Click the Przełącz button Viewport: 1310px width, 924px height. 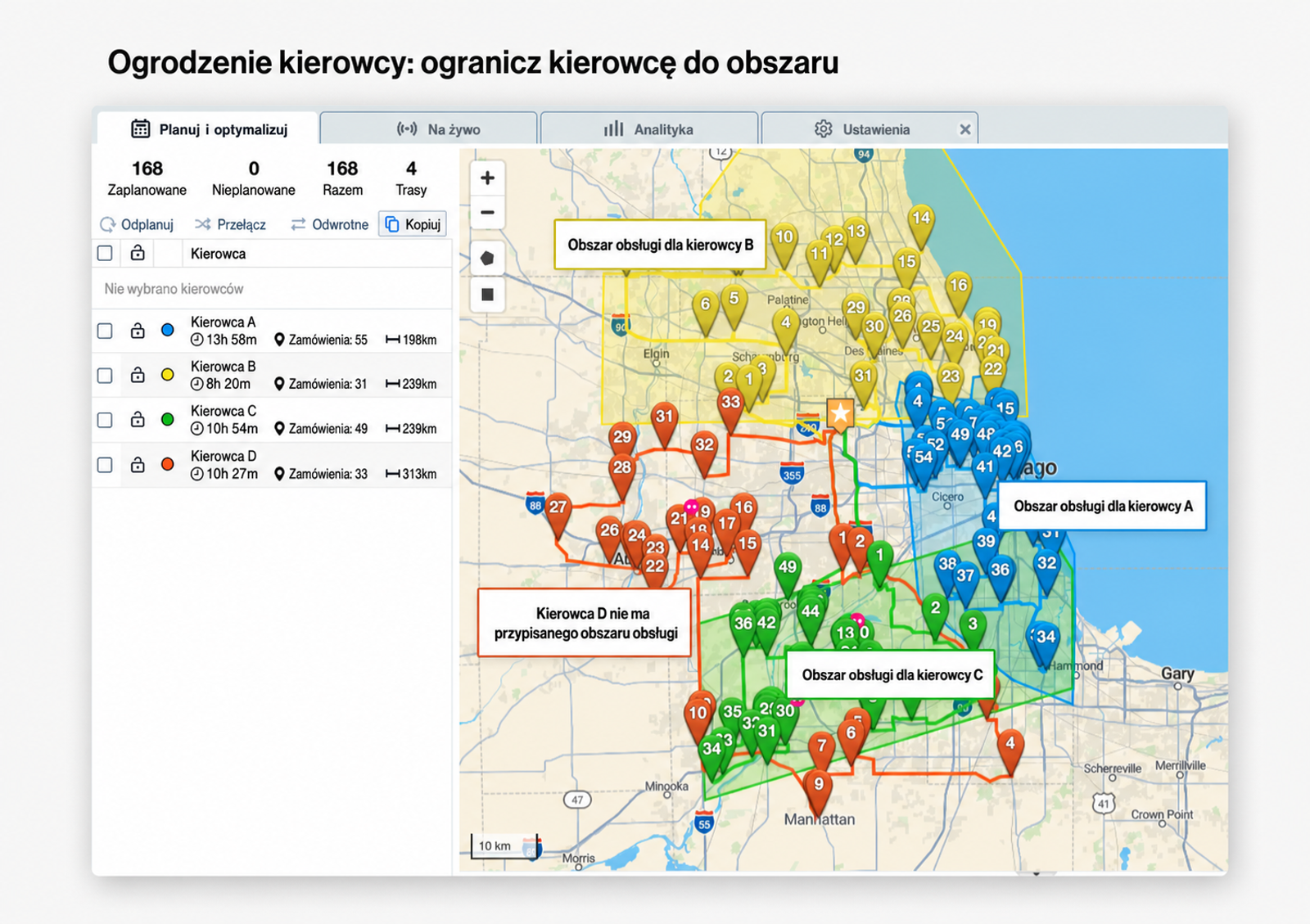pos(230,224)
